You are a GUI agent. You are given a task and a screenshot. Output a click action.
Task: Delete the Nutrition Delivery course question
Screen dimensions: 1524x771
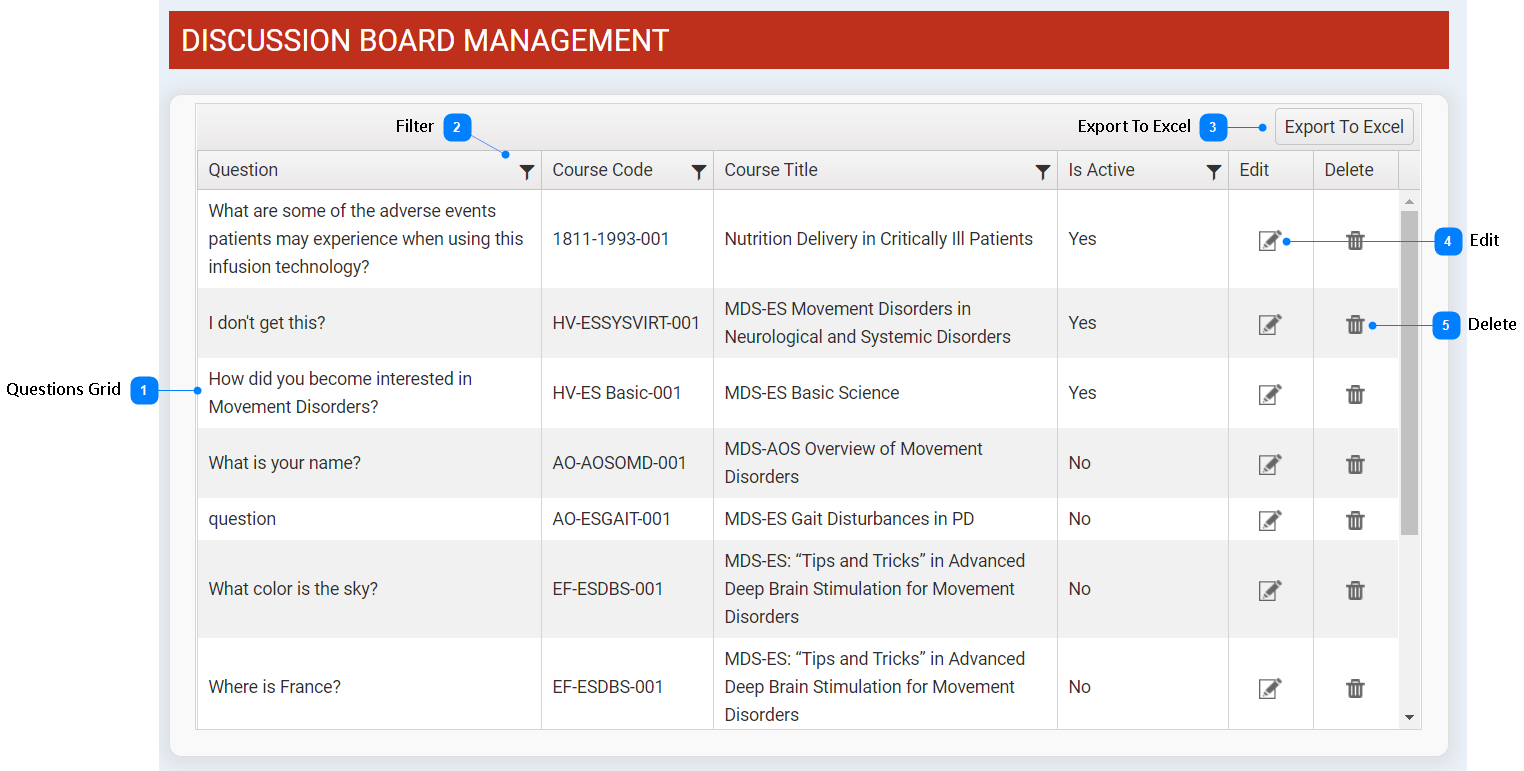pos(1355,240)
